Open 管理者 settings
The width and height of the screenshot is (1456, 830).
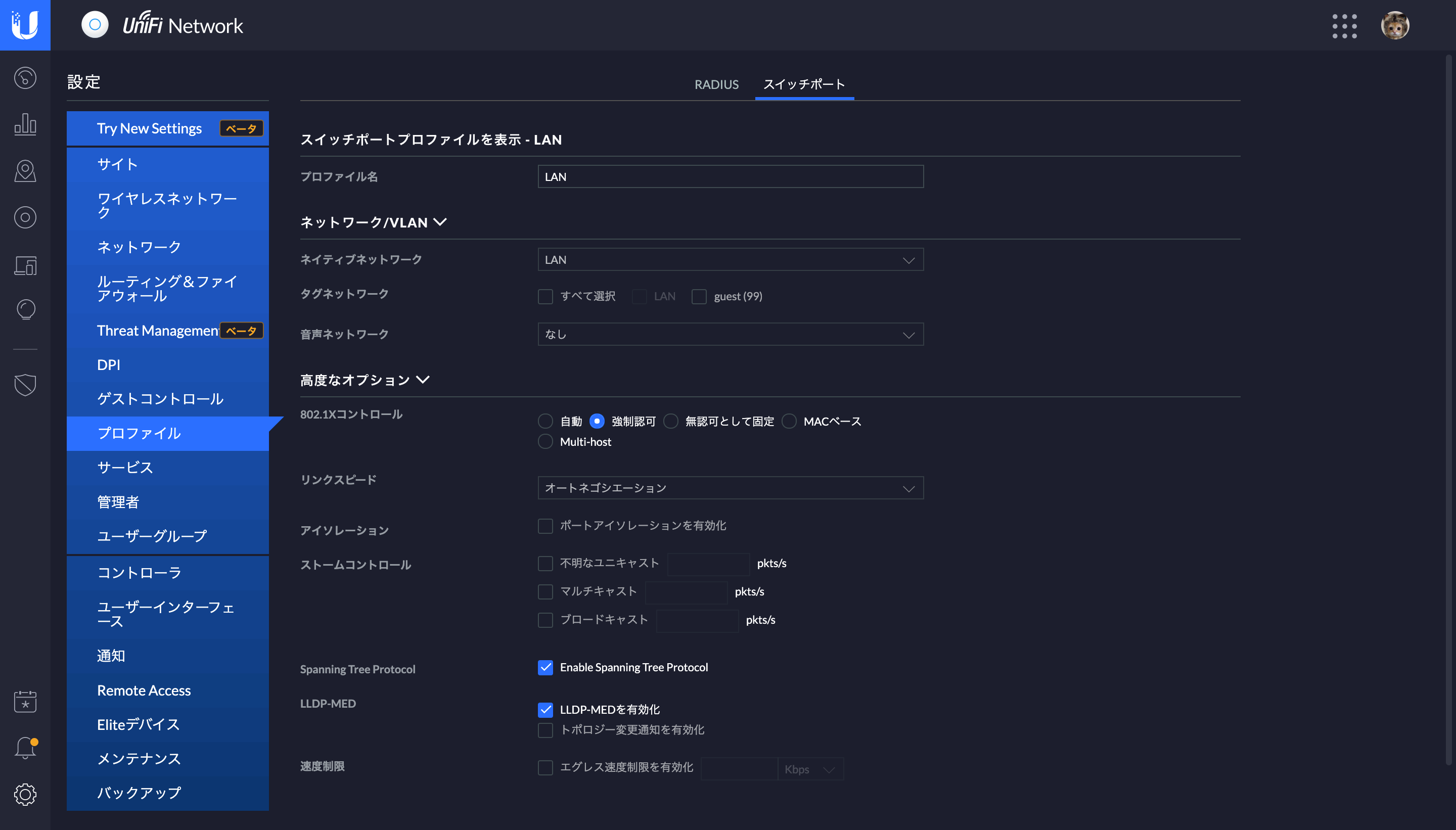pyautogui.click(x=168, y=502)
